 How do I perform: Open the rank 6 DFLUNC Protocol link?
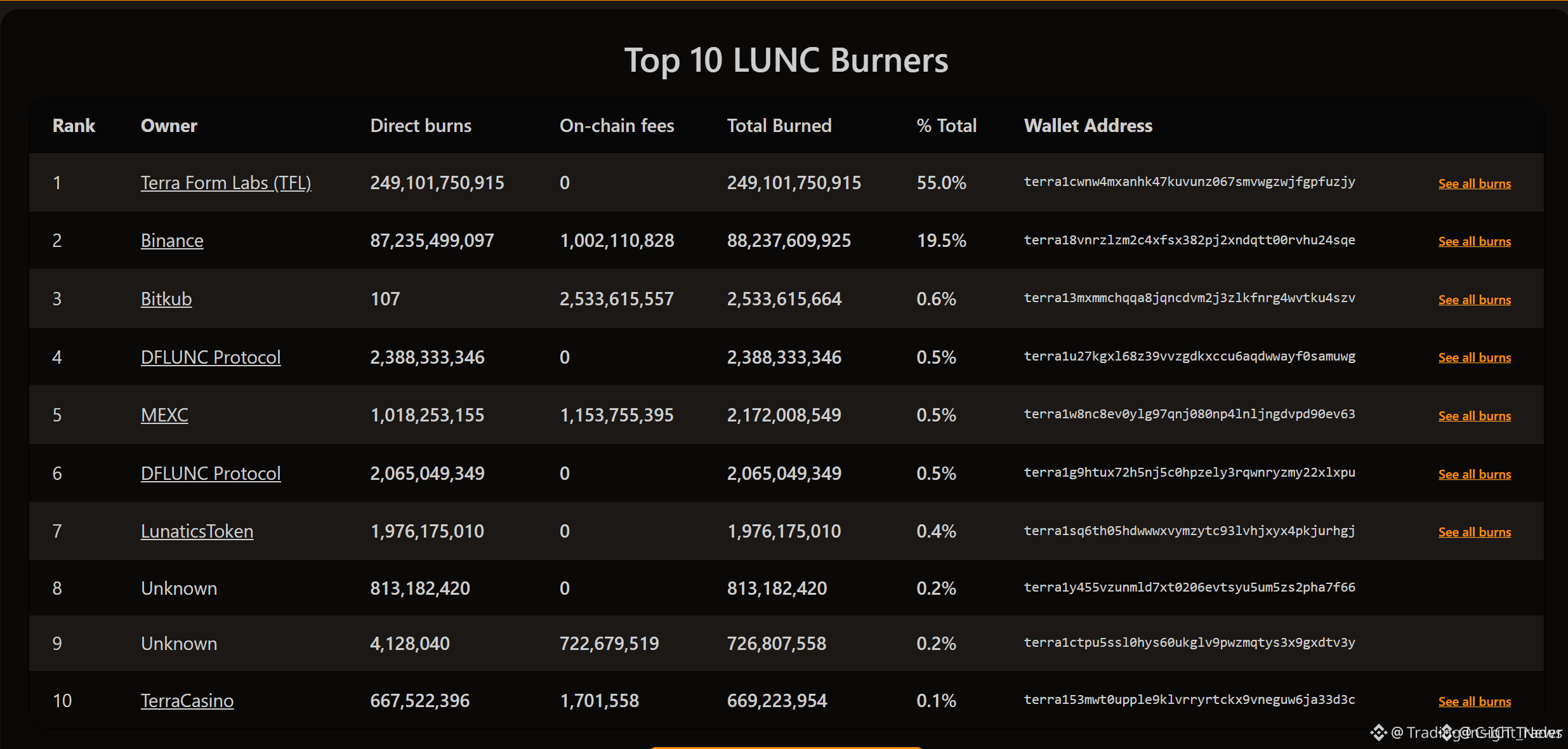(211, 474)
